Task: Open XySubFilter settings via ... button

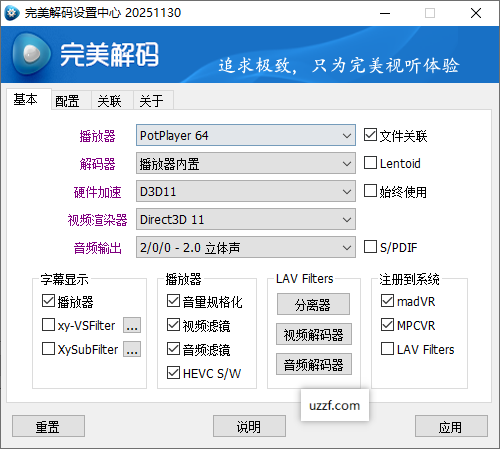Action: (x=132, y=349)
